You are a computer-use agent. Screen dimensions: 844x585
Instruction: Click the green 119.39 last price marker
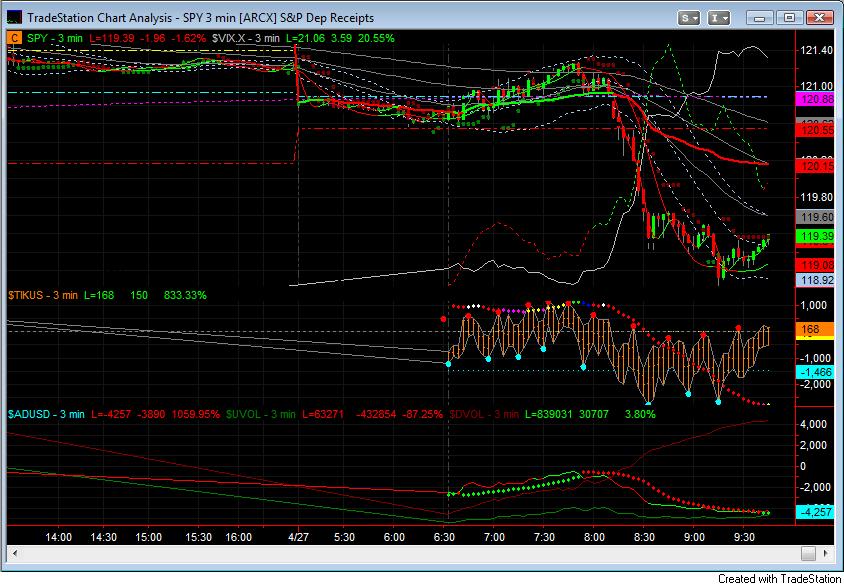coord(816,236)
